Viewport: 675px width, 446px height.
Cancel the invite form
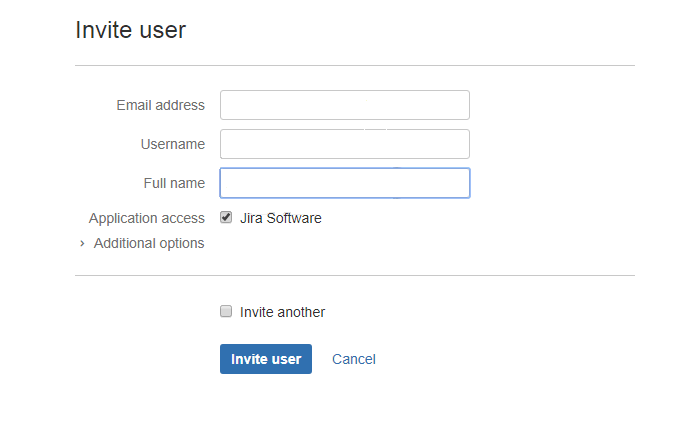coord(354,359)
